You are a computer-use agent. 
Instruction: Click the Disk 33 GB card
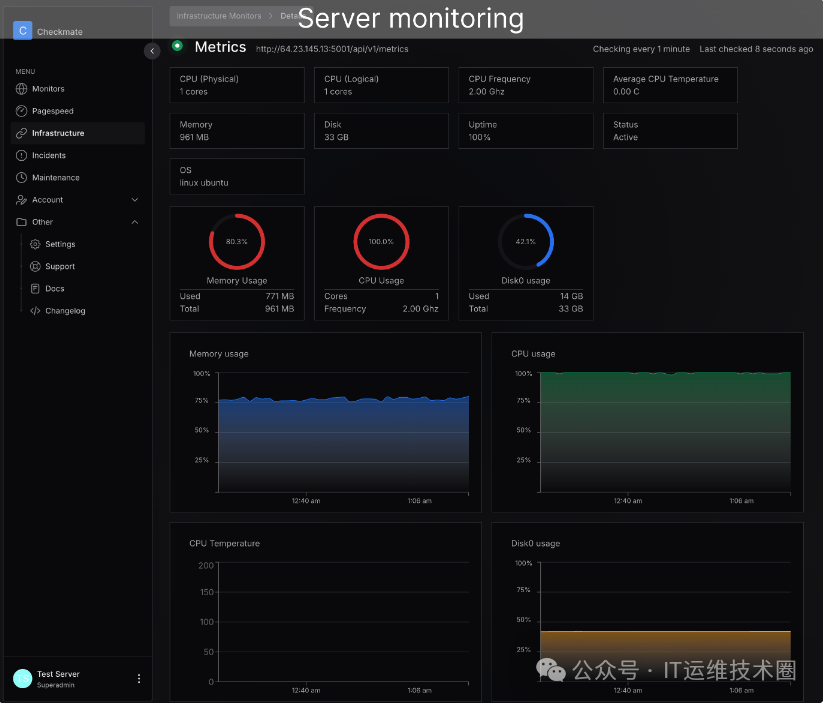click(382, 131)
